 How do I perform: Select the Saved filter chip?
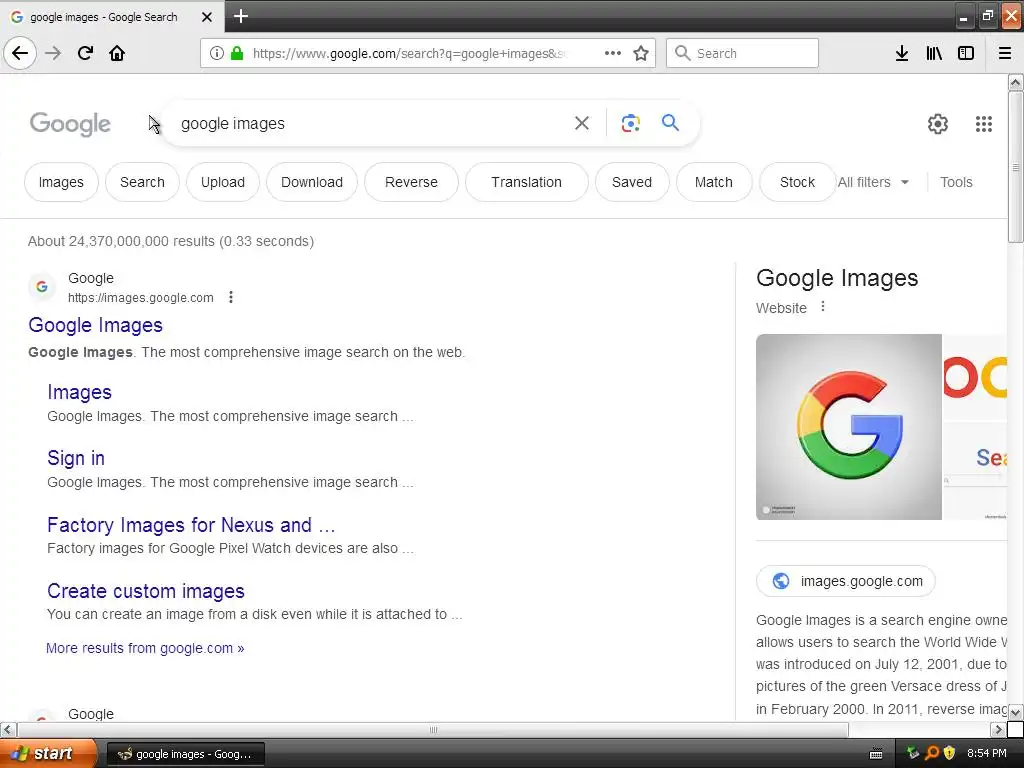[632, 182]
